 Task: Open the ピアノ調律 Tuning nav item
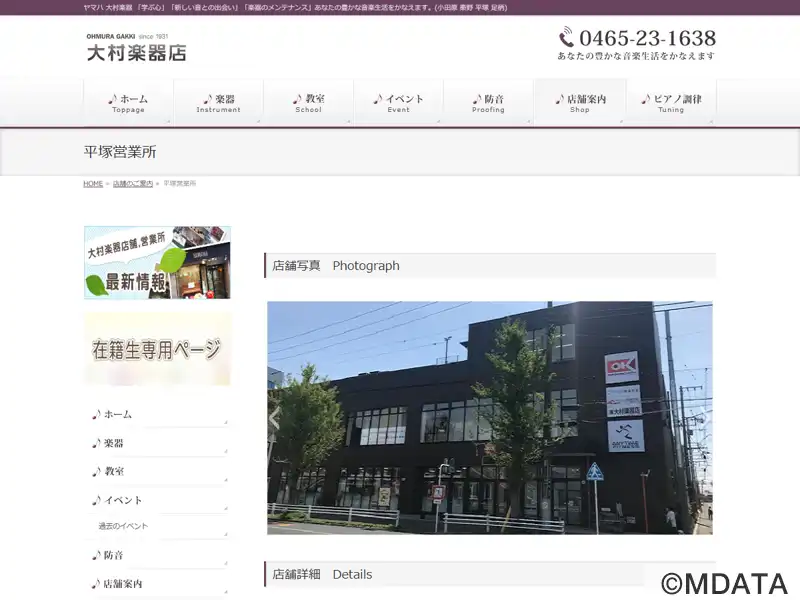(x=671, y=102)
